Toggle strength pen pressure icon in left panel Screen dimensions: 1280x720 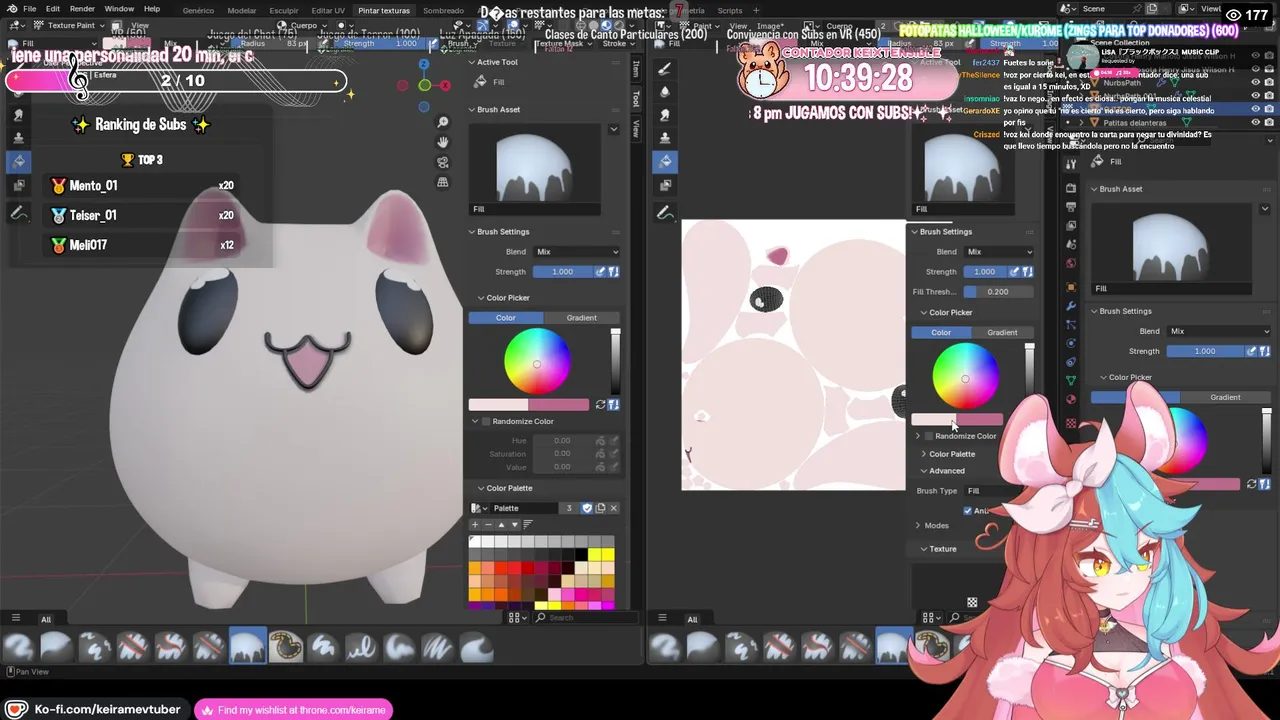coord(600,271)
